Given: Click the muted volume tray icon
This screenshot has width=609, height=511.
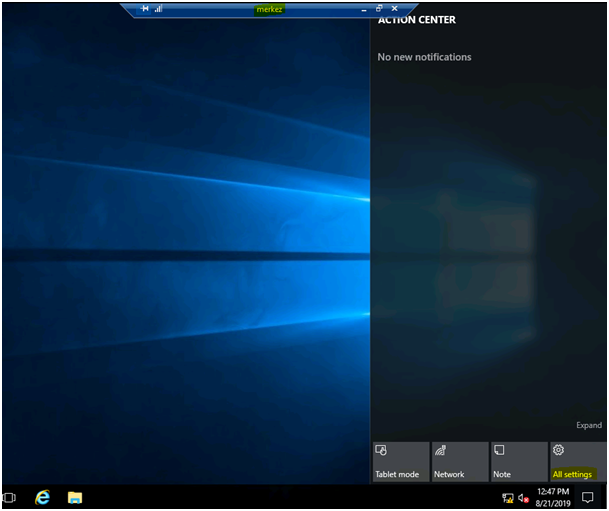Looking at the screenshot, I should tap(523, 498).
